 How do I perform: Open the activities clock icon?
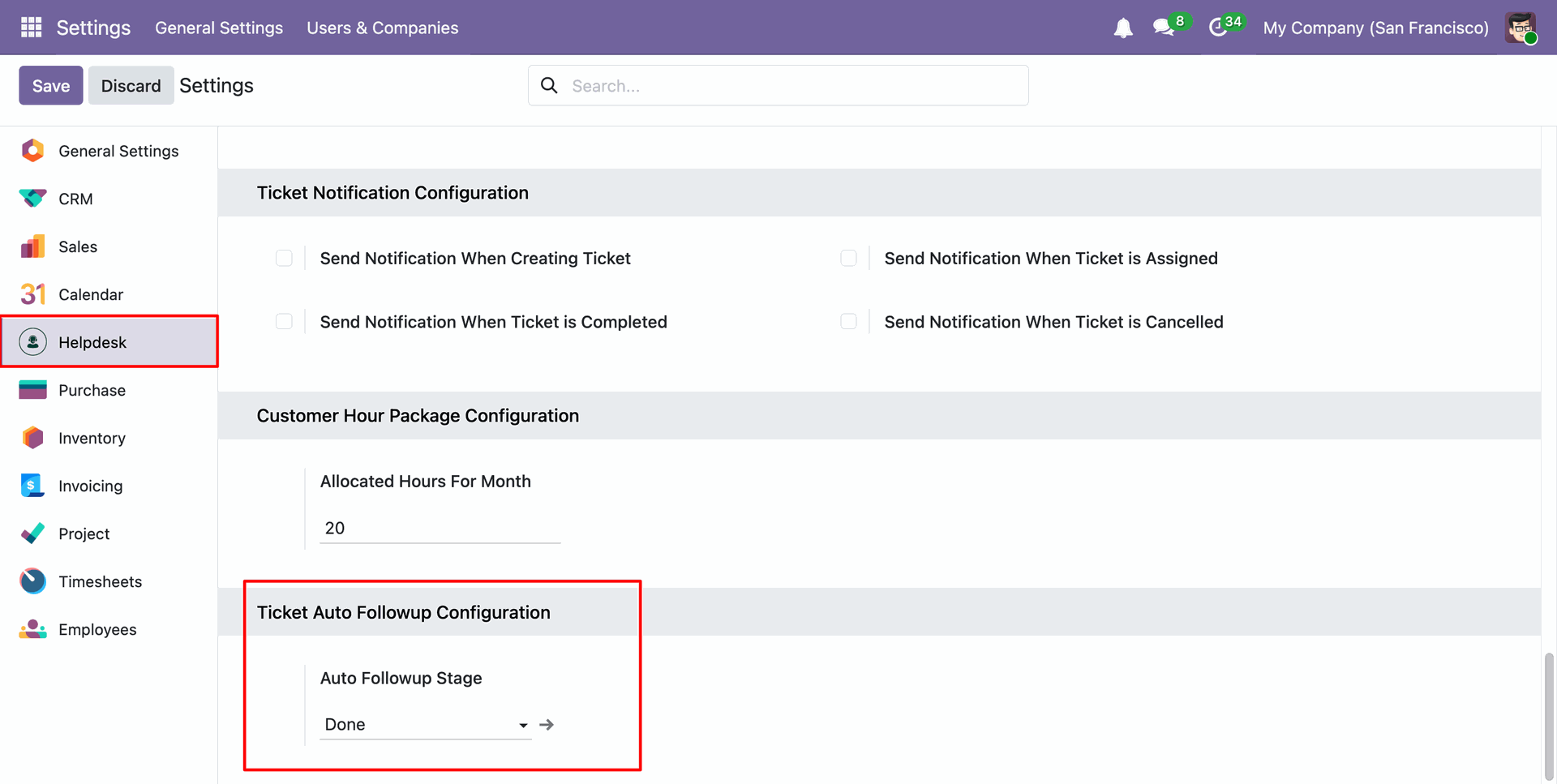coord(1217,28)
